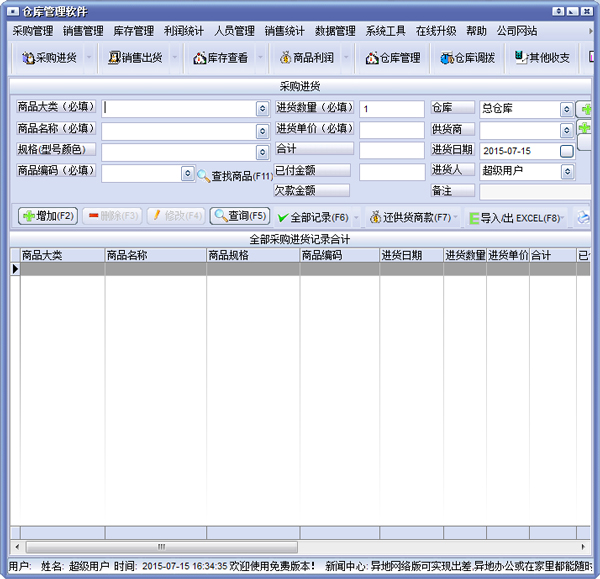The height and width of the screenshot is (579, 600).
Task: Open the 进货日期 date picker button
Action: pos(567,151)
